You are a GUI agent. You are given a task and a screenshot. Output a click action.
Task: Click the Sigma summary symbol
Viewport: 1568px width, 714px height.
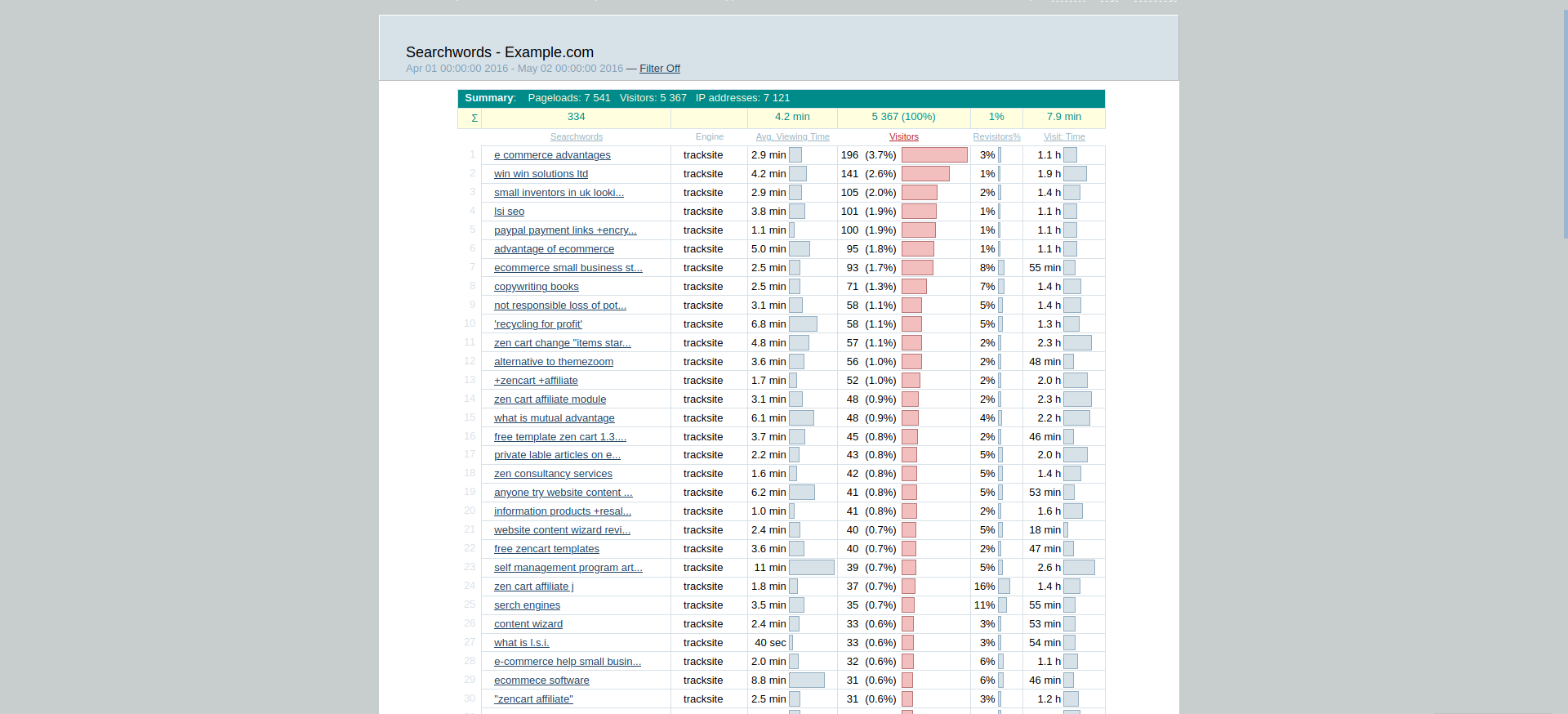point(474,118)
